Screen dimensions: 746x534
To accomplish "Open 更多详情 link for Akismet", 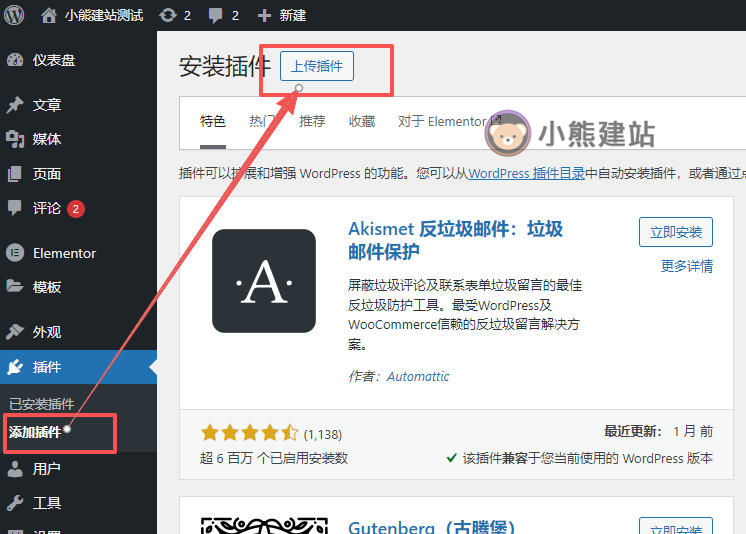I will [x=686, y=266].
